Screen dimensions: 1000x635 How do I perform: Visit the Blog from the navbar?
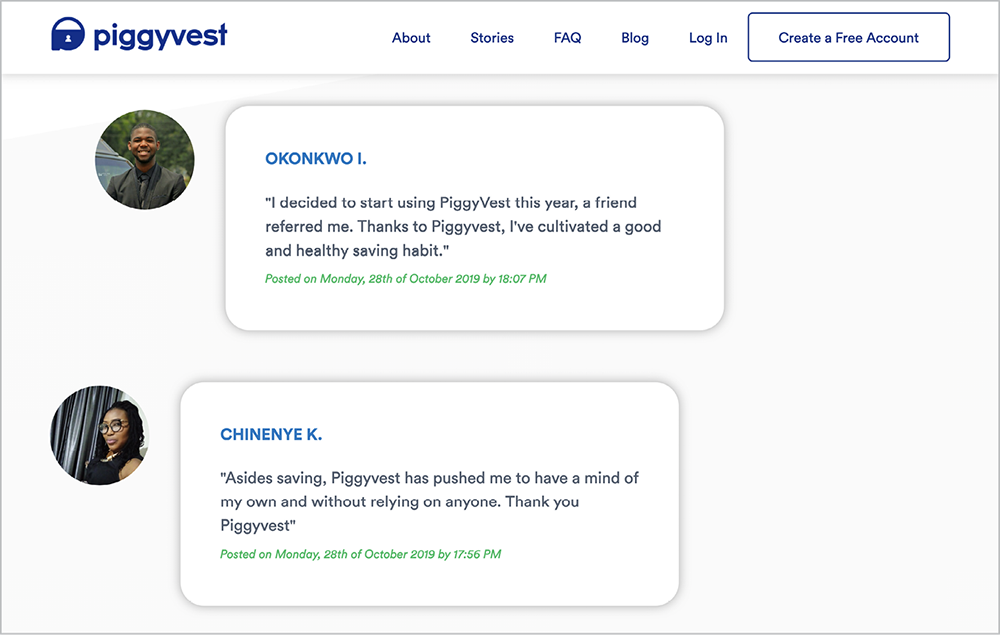coord(634,38)
